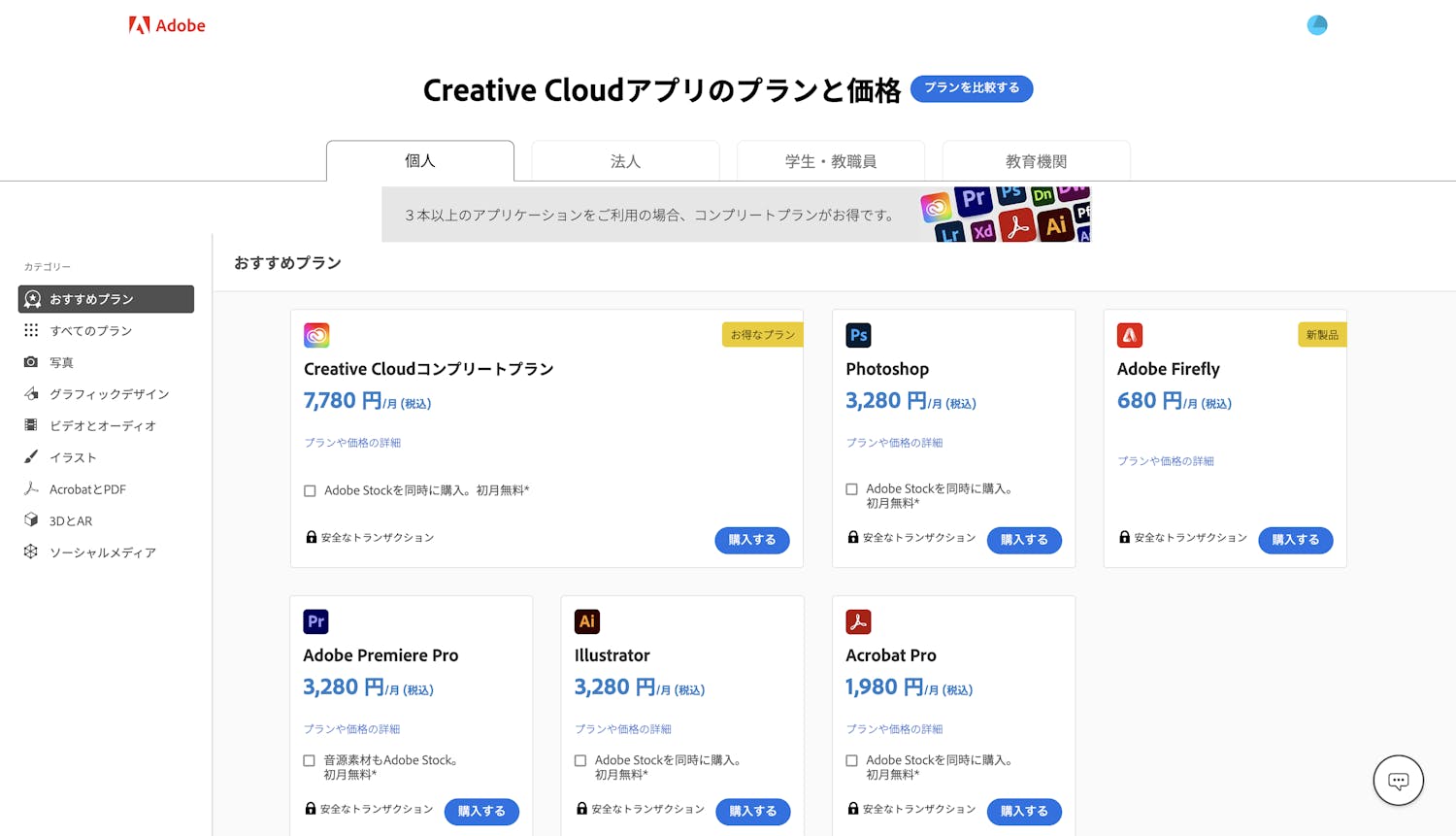Open プランや価格の詳細 link under Acrobat Pro
This screenshot has height=836, width=1456.
[894, 729]
